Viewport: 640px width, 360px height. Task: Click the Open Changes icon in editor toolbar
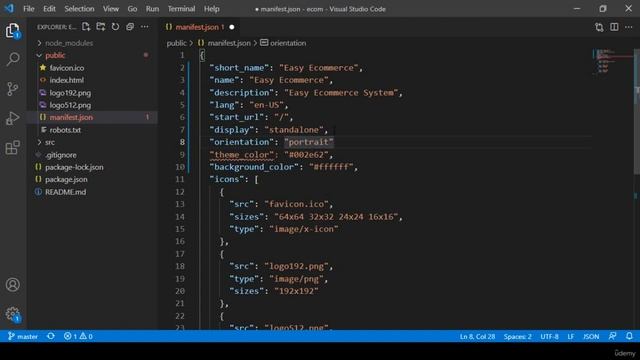point(599,27)
